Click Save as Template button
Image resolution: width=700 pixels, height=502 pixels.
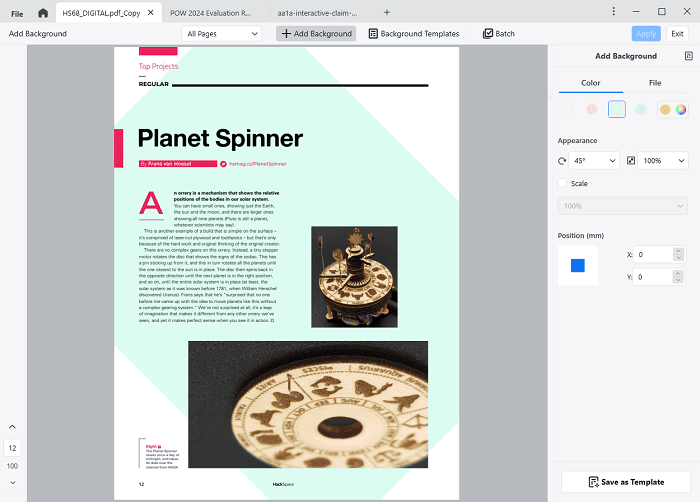[626, 482]
